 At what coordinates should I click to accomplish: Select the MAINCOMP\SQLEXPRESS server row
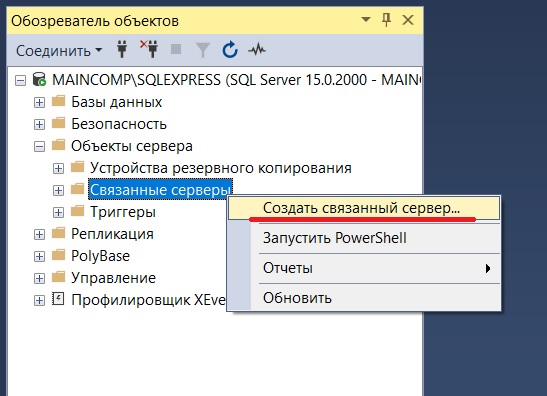pos(236,80)
